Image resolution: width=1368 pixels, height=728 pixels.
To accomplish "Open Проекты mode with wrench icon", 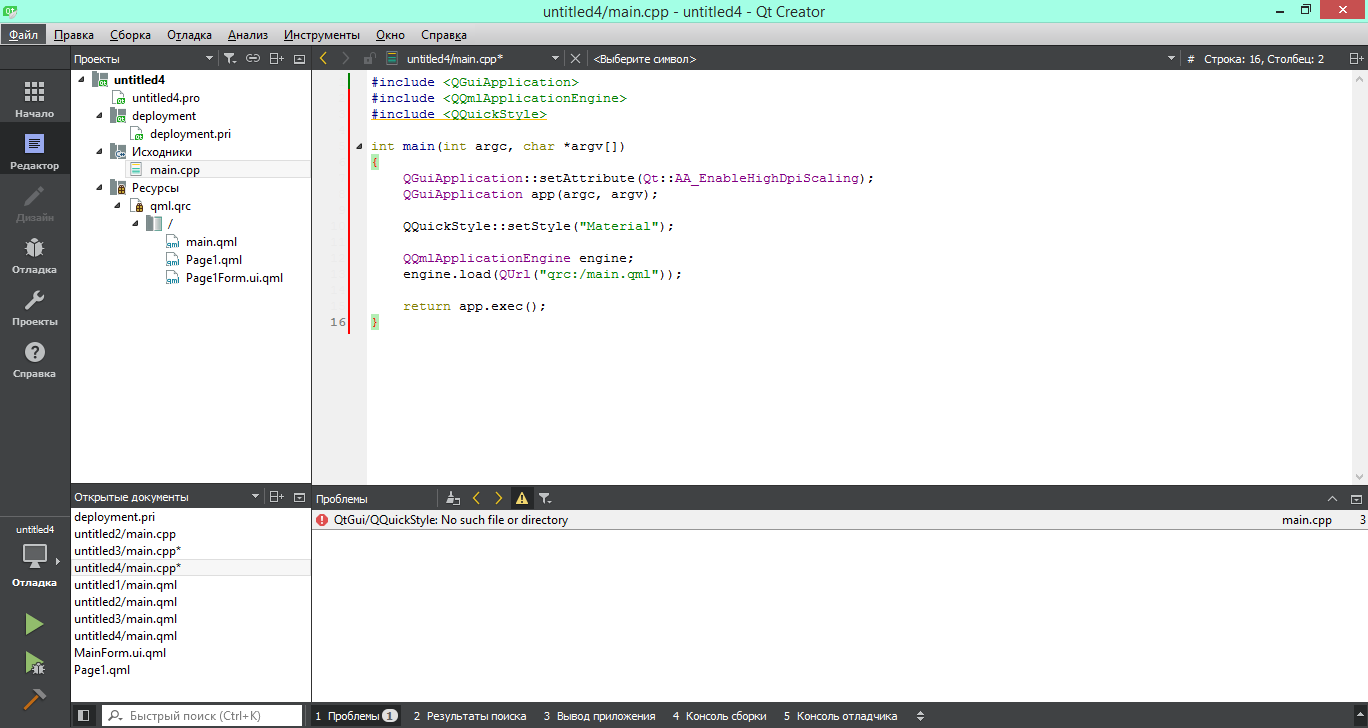I will click(35, 308).
